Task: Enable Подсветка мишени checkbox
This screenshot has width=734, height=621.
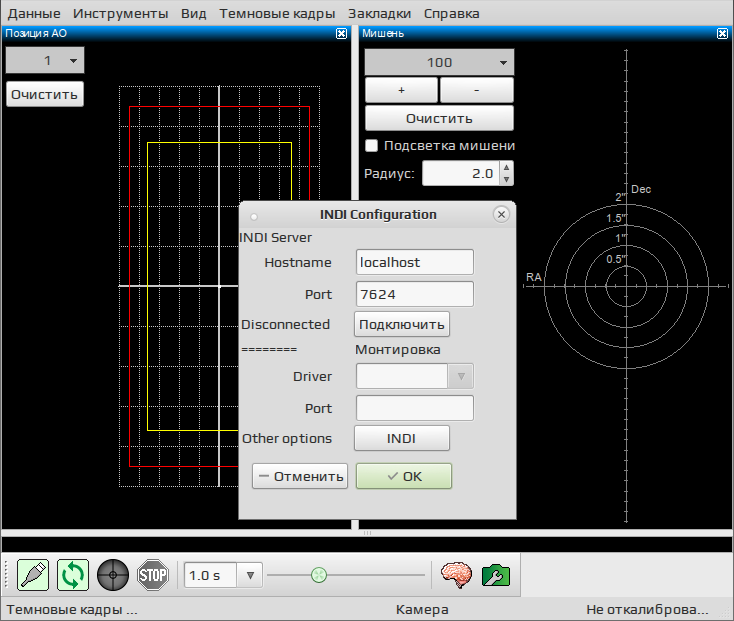Action: [x=371, y=146]
